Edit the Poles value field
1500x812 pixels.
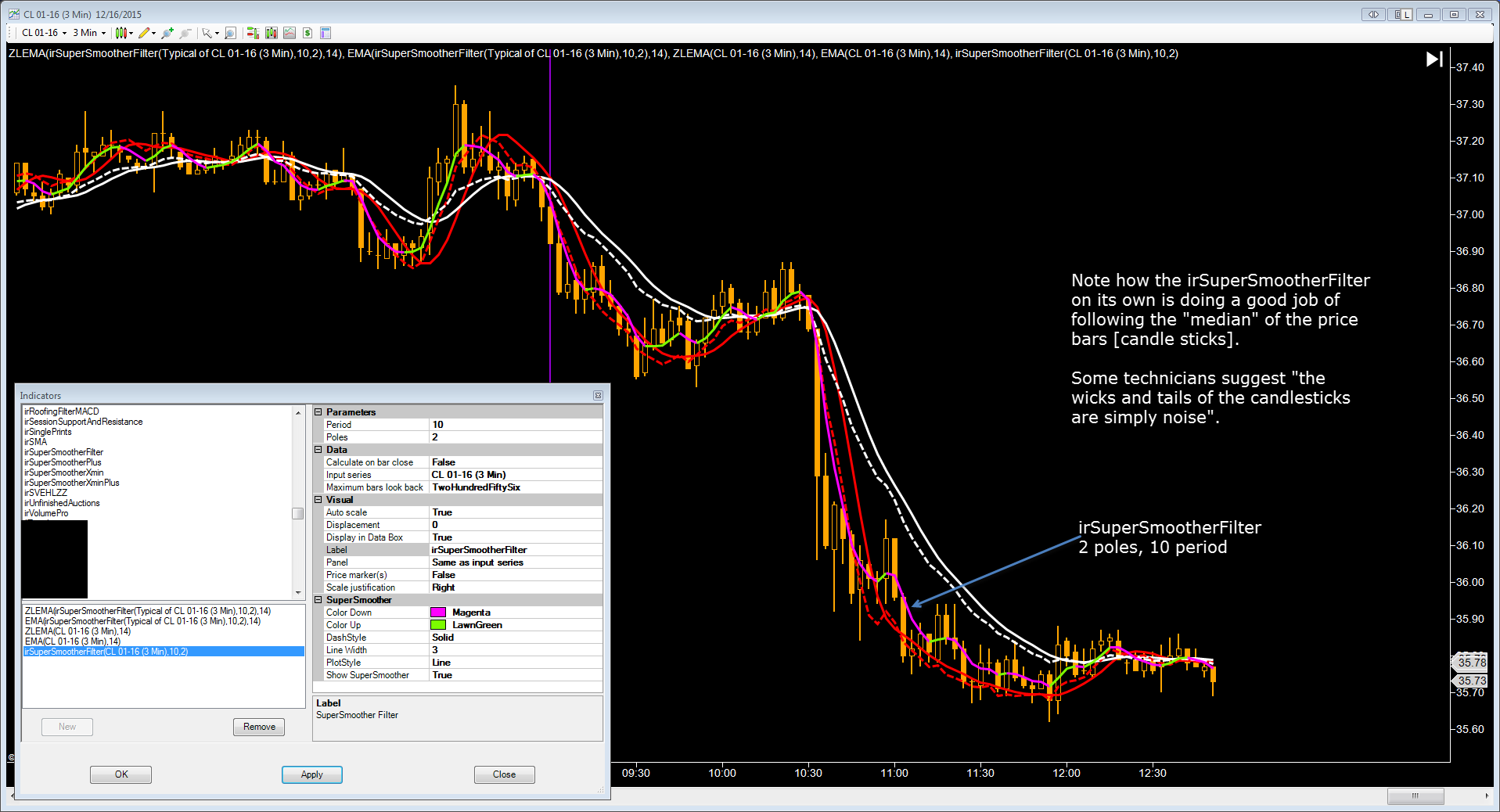coord(516,437)
